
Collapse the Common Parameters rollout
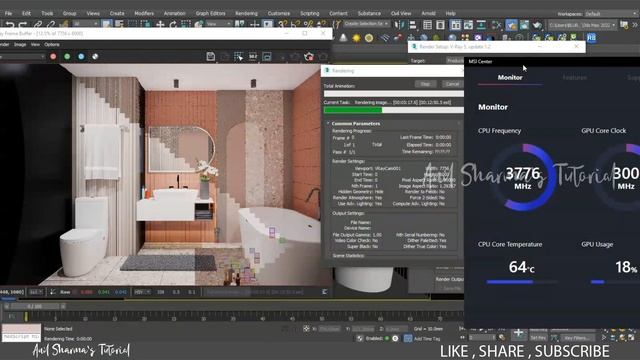[x=356, y=123]
